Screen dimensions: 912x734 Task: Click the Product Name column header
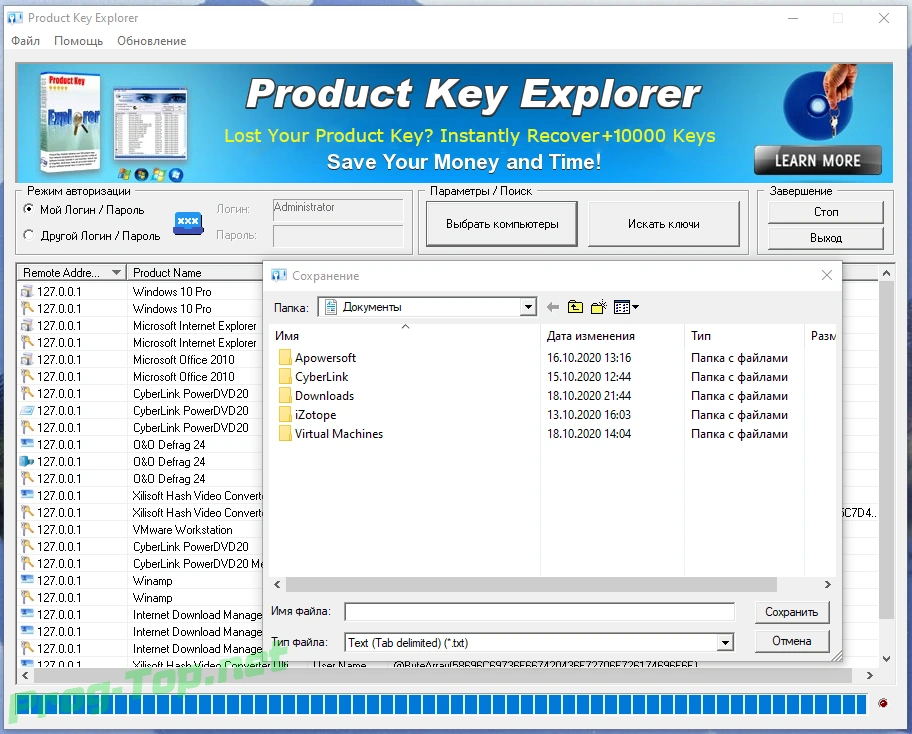click(195, 272)
